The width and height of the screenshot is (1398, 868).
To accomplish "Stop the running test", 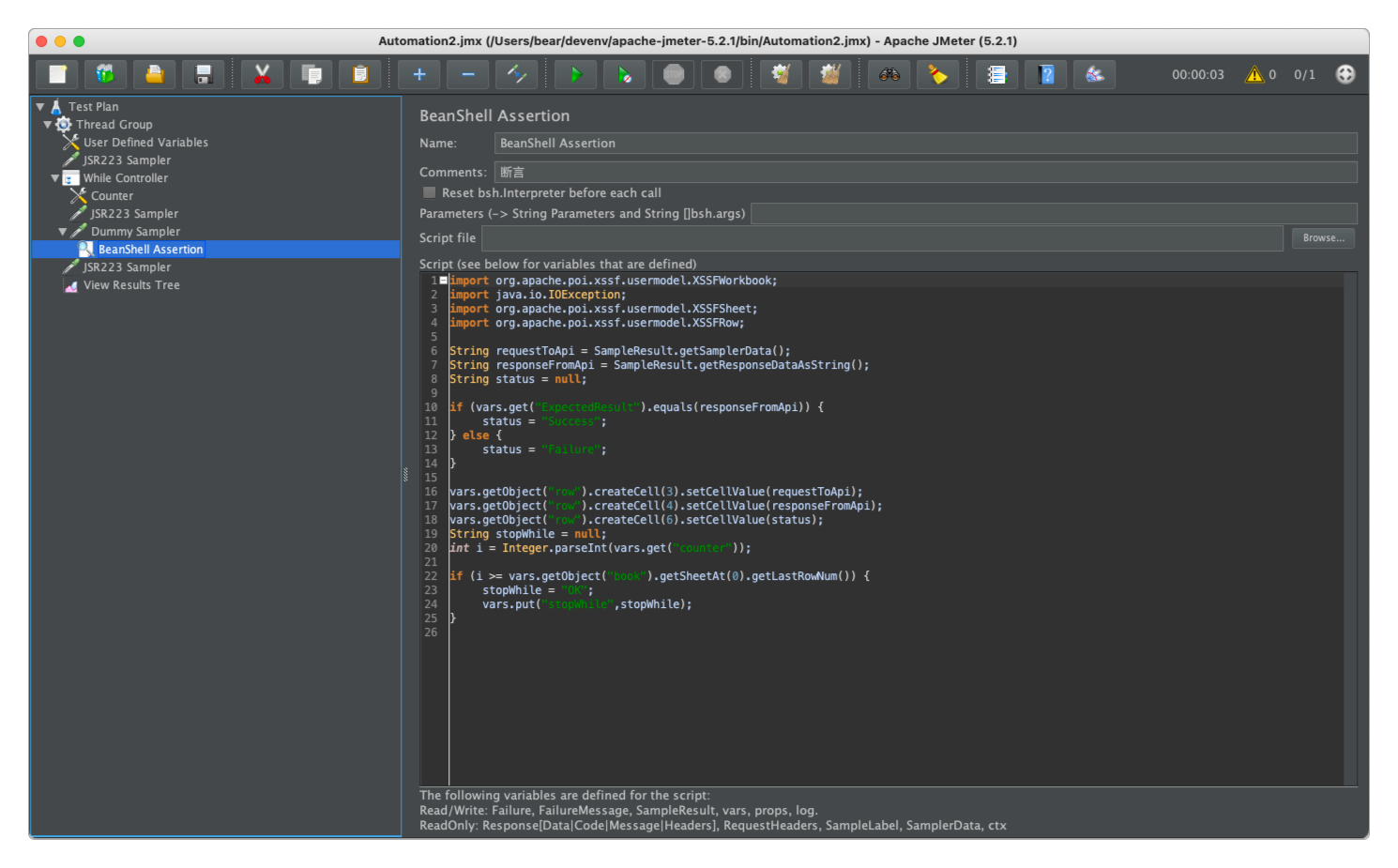I will pyautogui.click(x=674, y=74).
